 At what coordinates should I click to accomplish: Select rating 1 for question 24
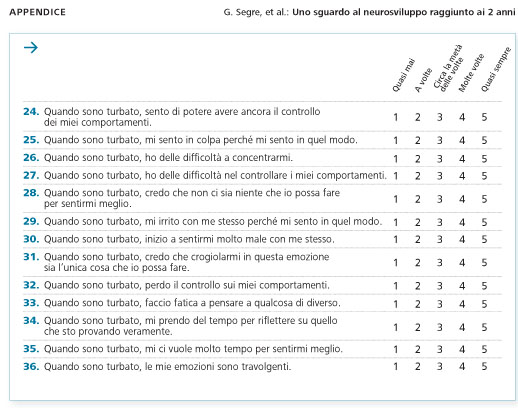[x=395, y=117]
